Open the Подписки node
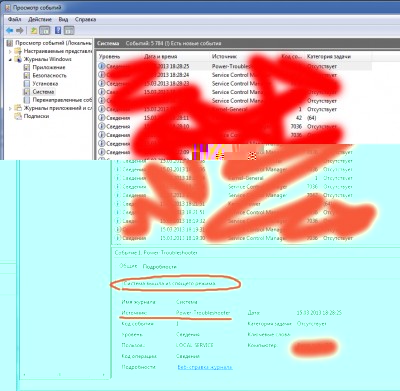Image resolution: width=400 pixels, height=391 pixels. [x=36, y=116]
